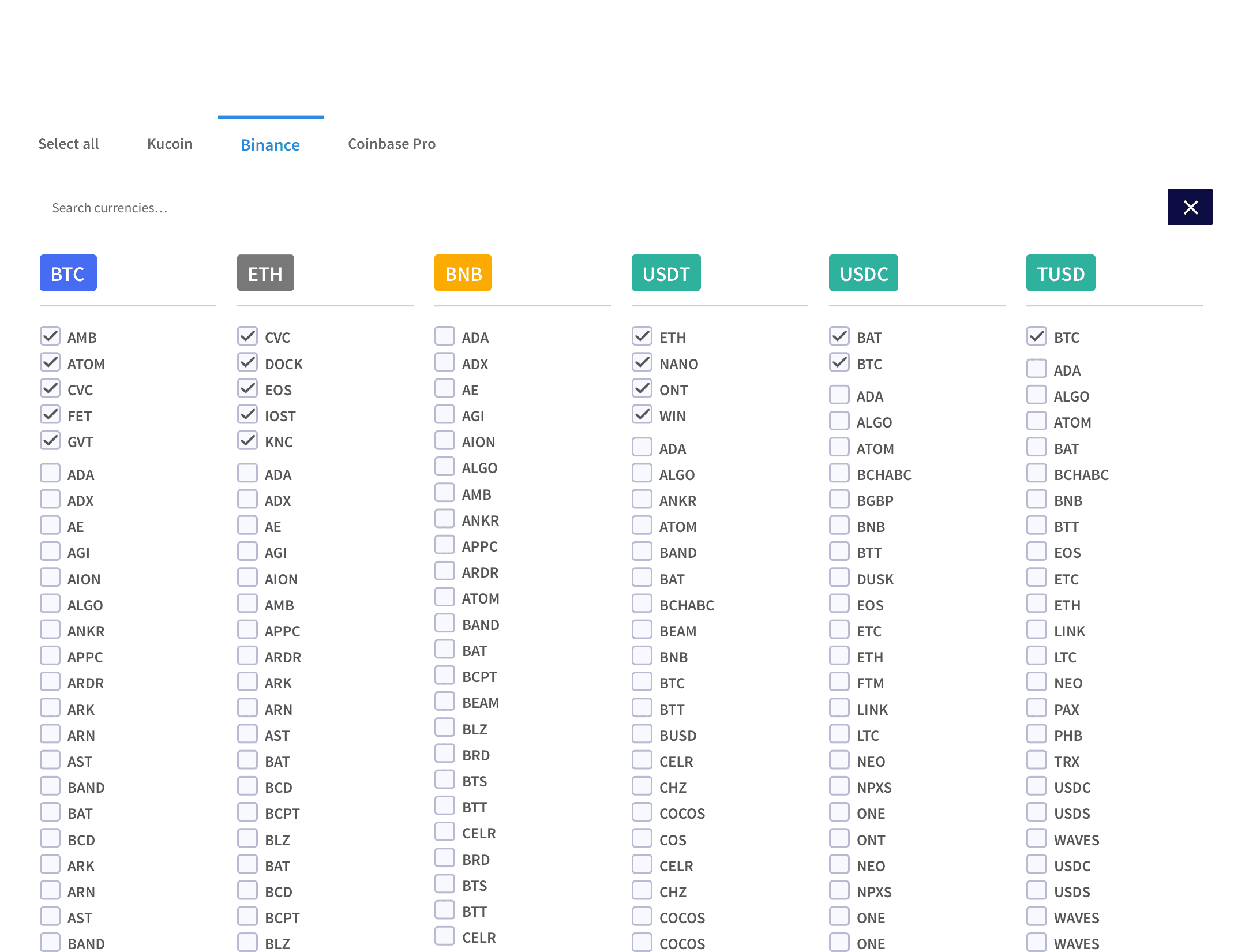Uncheck DOCK in the ETH column
Viewport: 1260px width, 952px height.
pyautogui.click(x=247, y=362)
